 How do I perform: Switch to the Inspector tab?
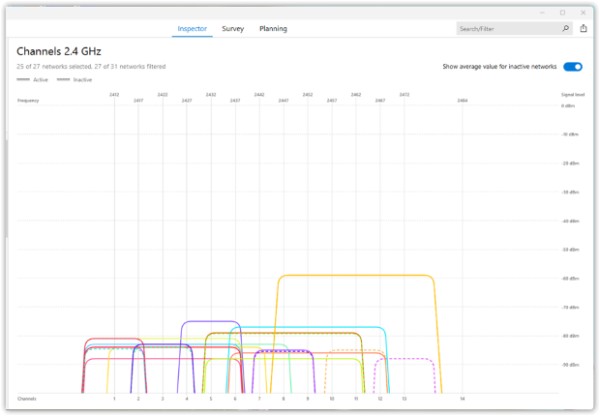192,29
